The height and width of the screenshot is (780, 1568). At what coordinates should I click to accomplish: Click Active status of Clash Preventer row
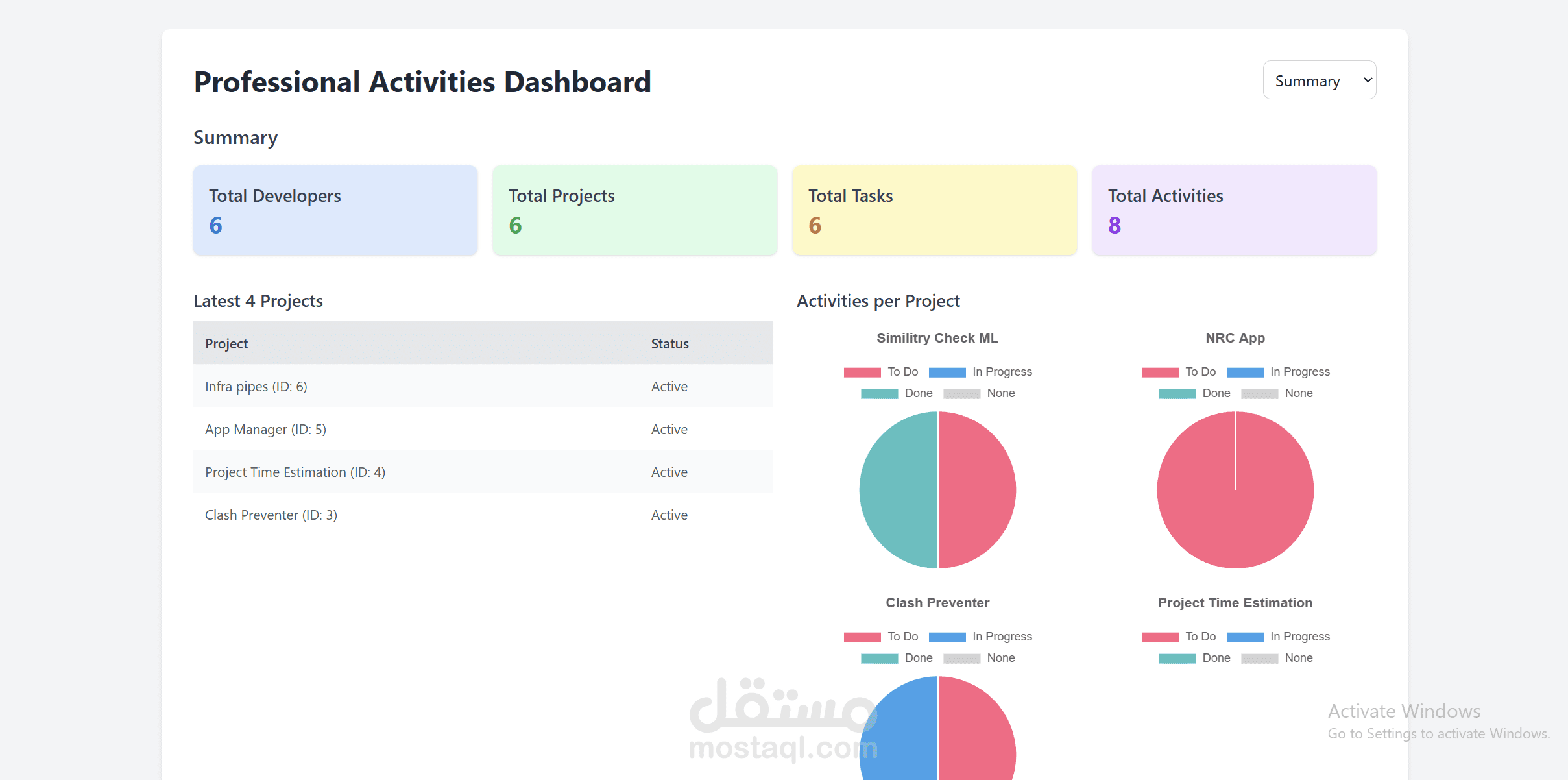pyautogui.click(x=669, y=515)
